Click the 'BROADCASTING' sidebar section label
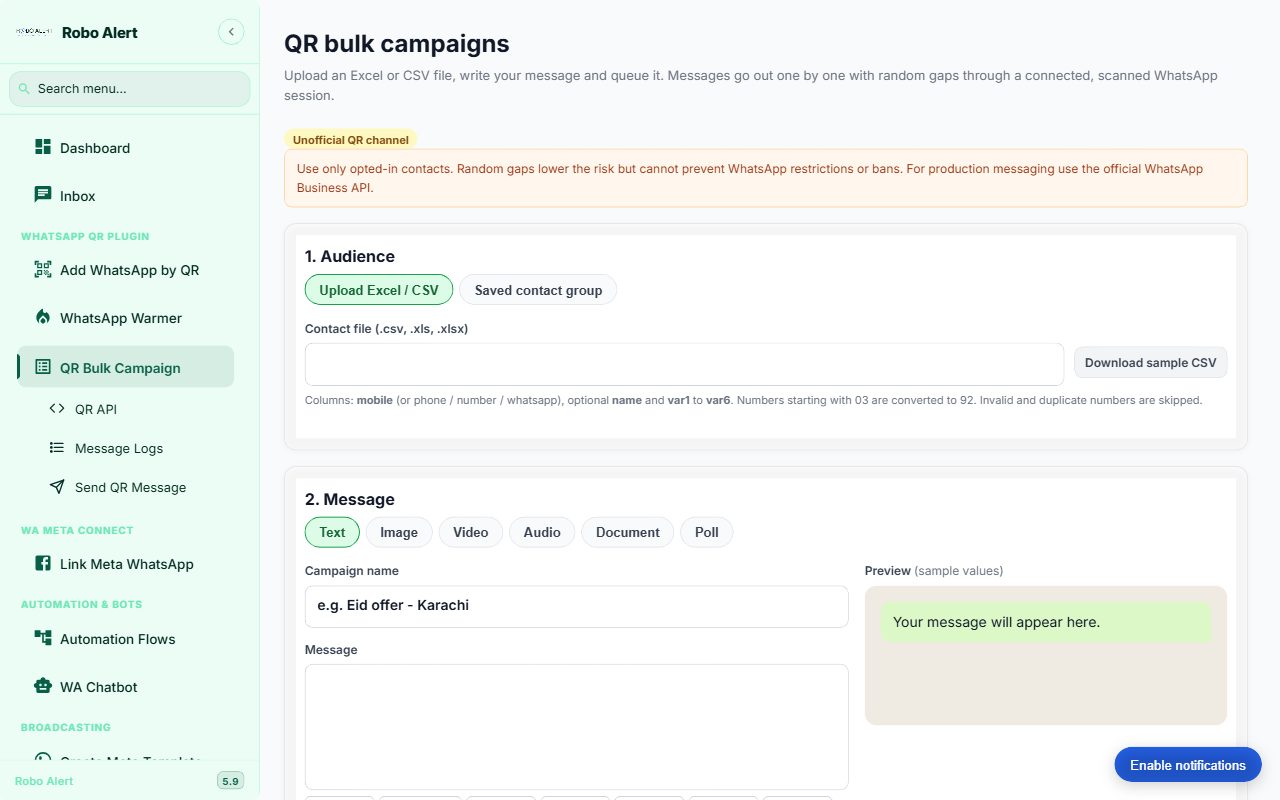1280x800 pixels. point(66,728)
